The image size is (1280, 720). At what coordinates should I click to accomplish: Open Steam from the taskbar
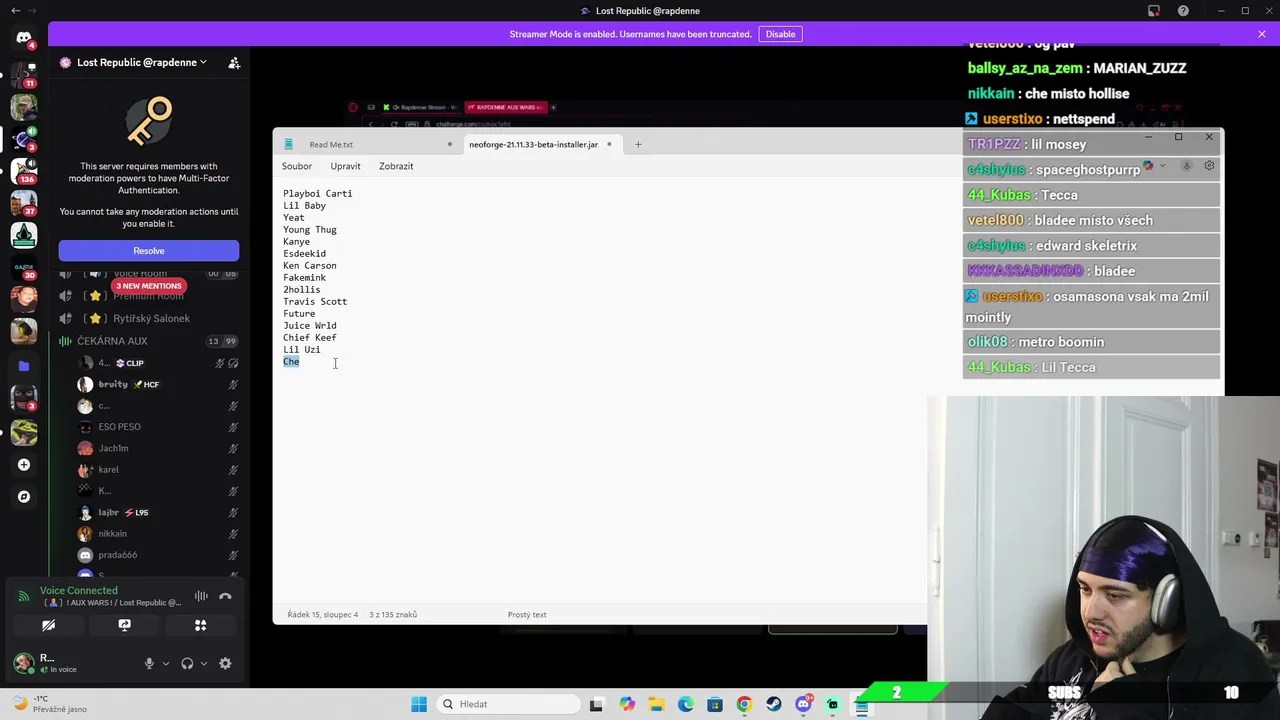coord(774,704)
